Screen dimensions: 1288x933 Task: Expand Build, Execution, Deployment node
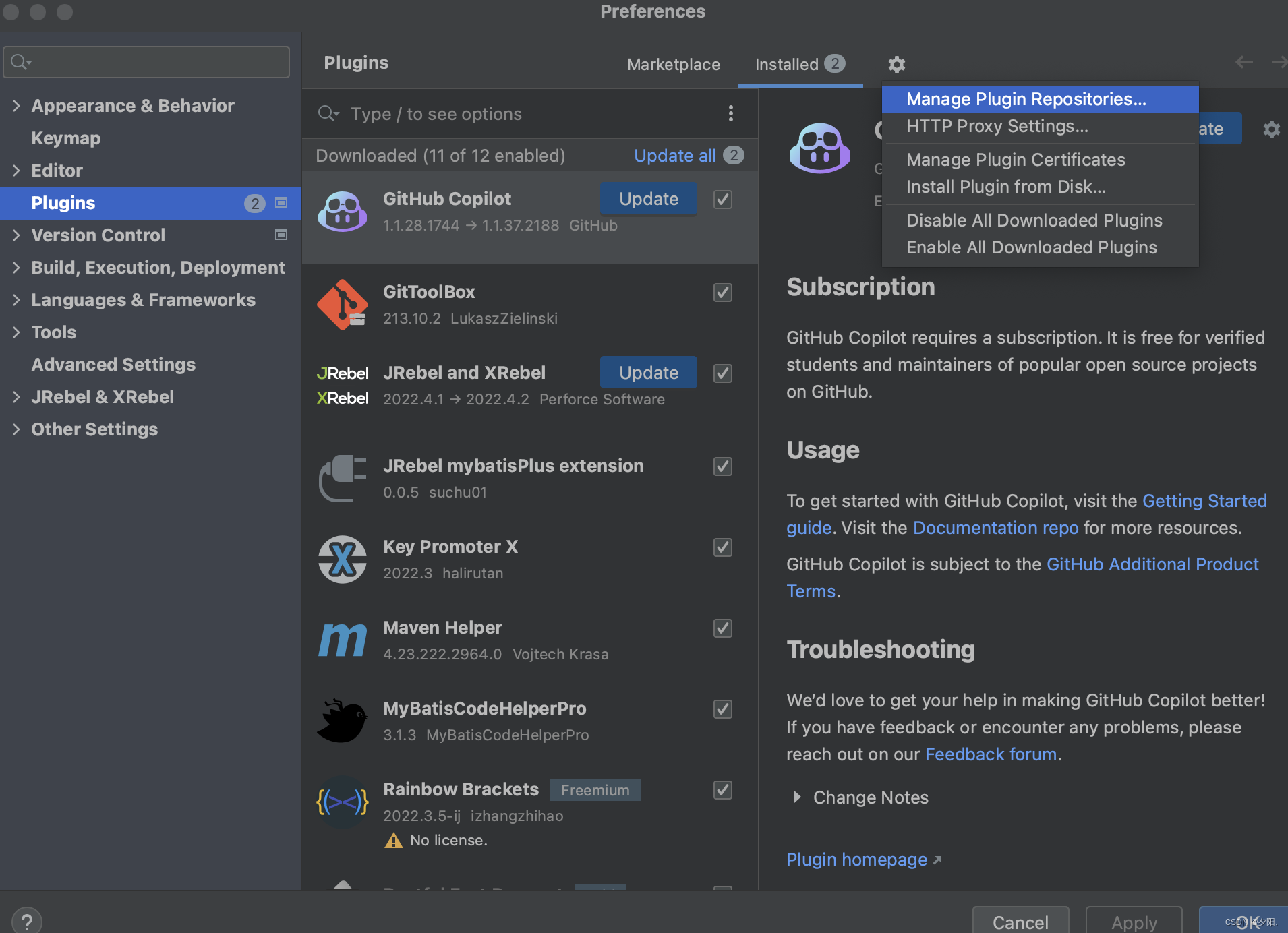point(16,268)
